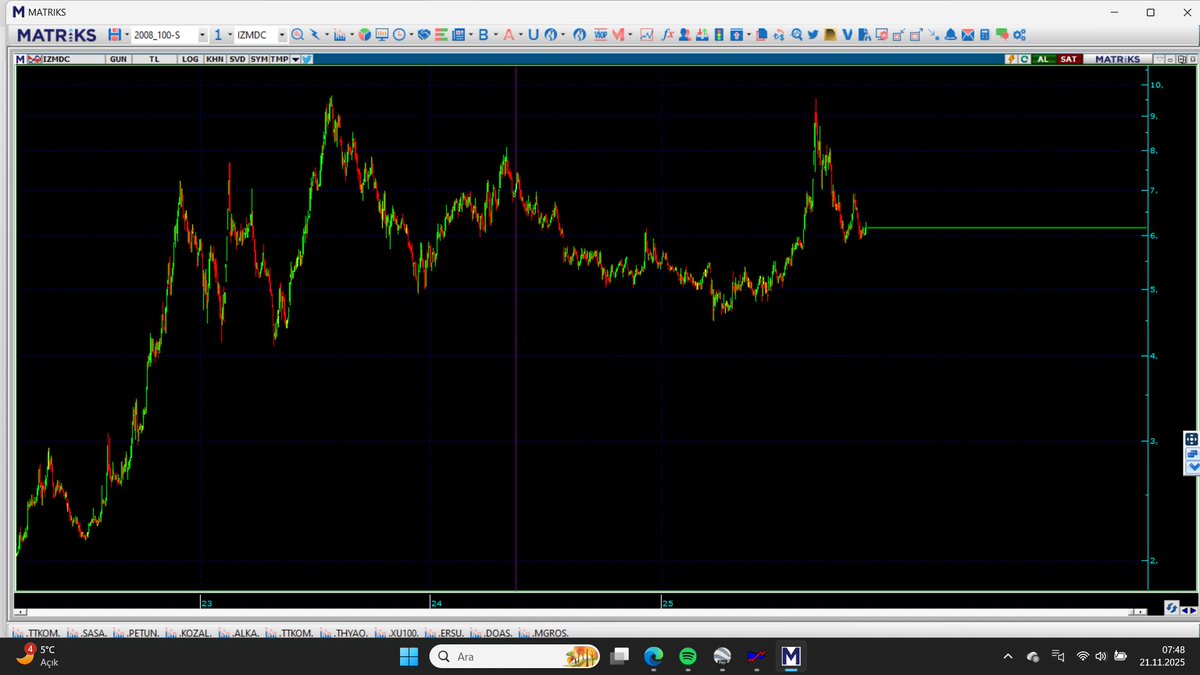Click the blue letter B toolbar icon
1200x675 pixels.
click(483, 35)
